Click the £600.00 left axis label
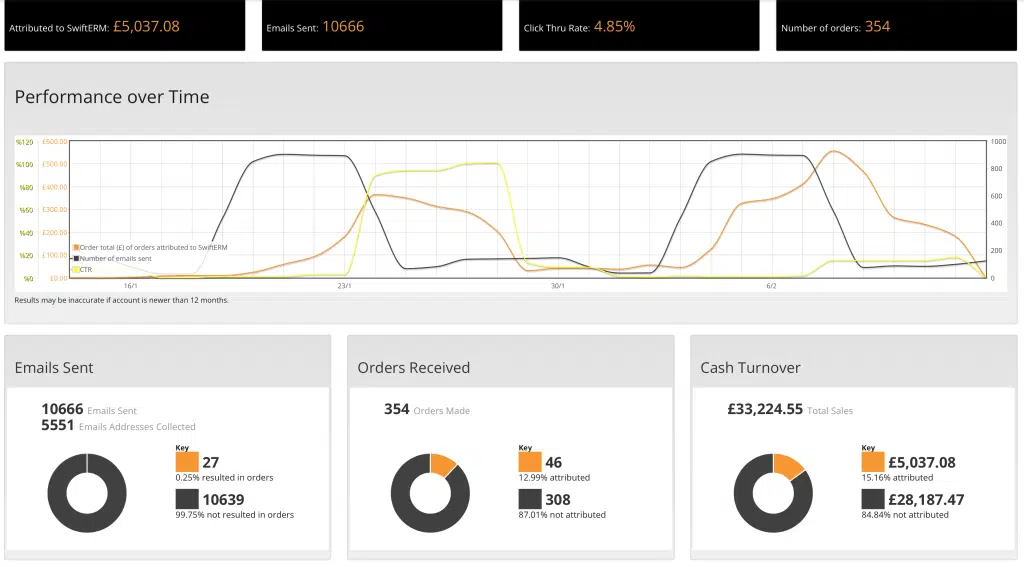 (54, 142)
